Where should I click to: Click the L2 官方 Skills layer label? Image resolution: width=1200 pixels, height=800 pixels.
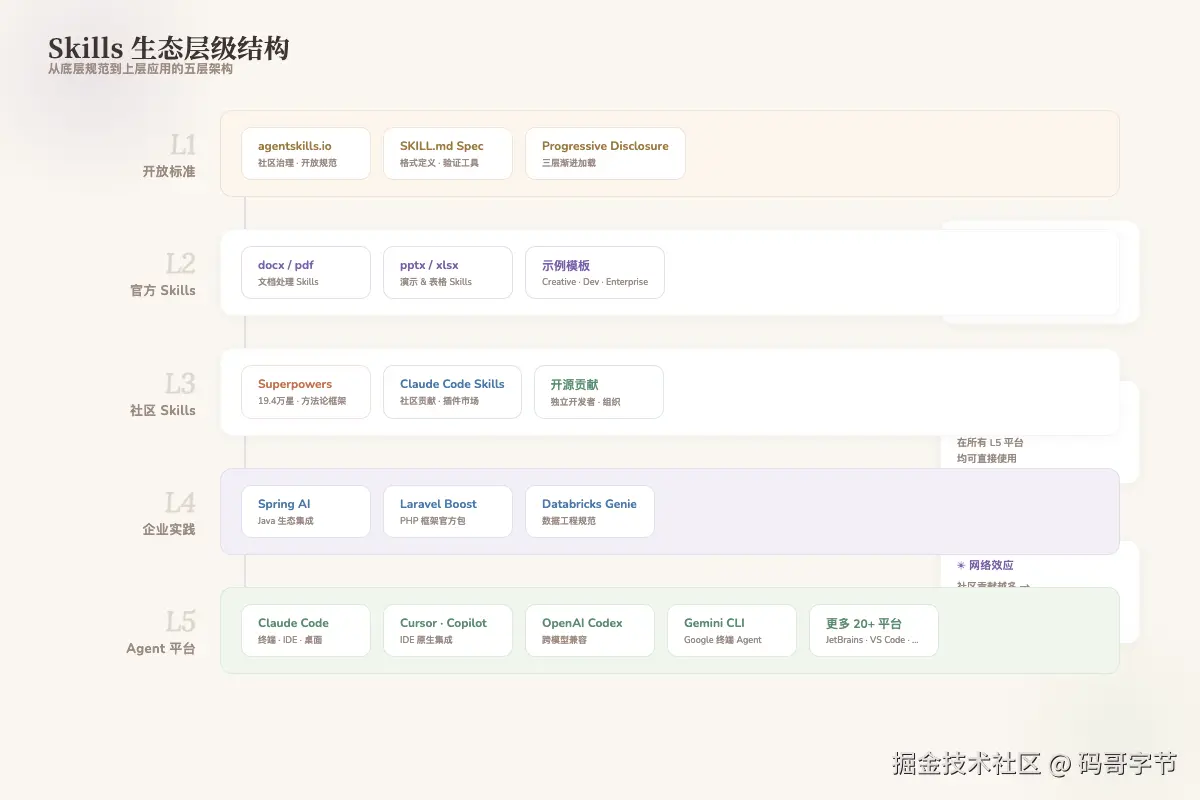(163, 274)
